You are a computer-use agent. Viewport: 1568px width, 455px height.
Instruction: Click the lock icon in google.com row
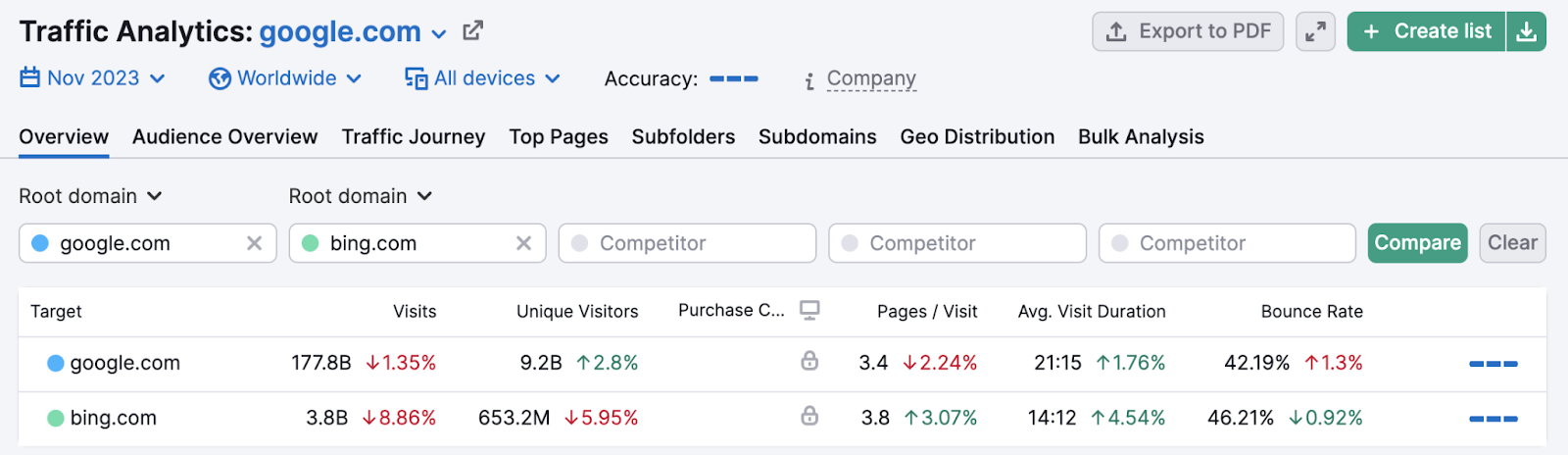pyautogui.click(x=809, y=362)
